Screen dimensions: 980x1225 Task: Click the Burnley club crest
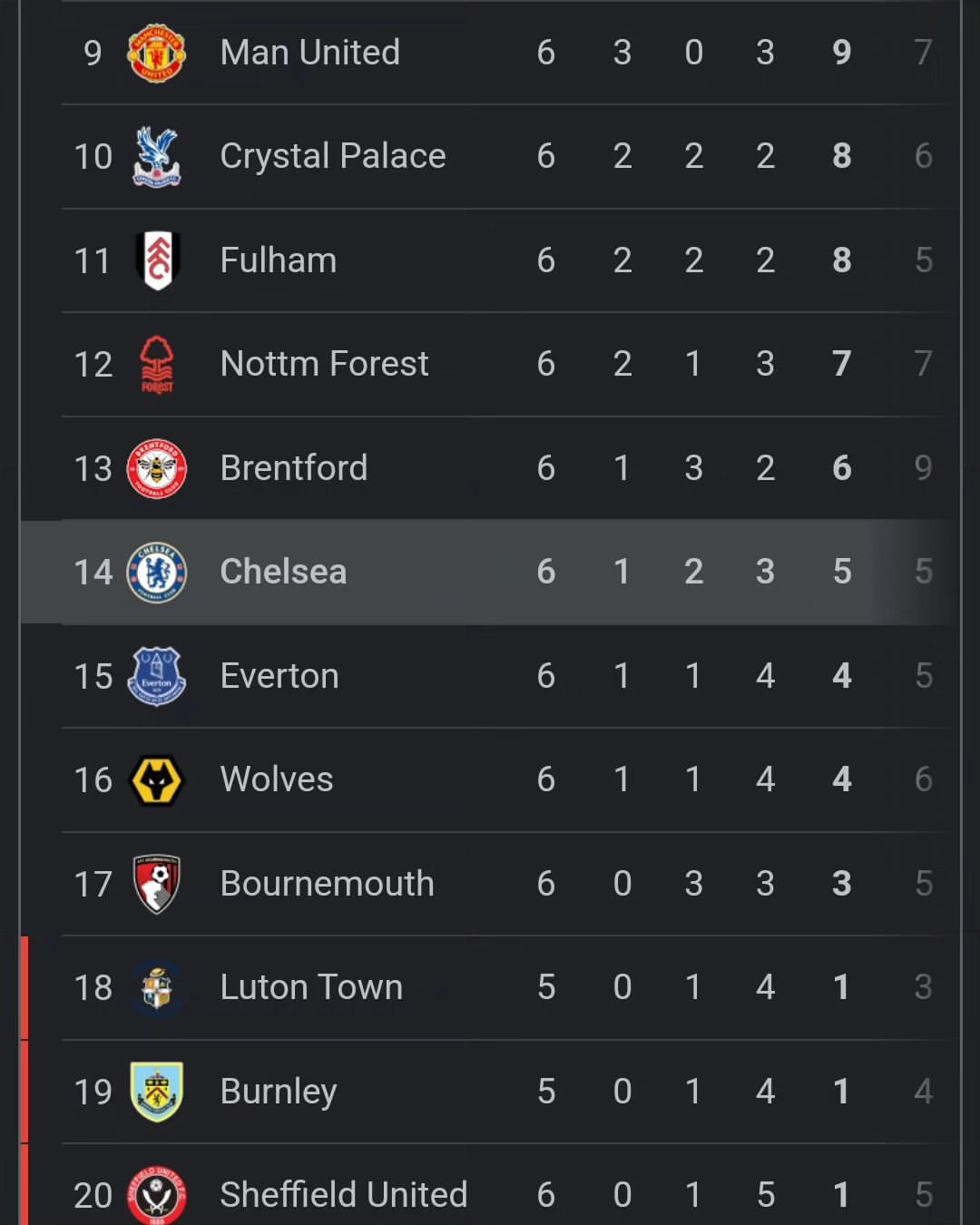(x=157, y=1092)
